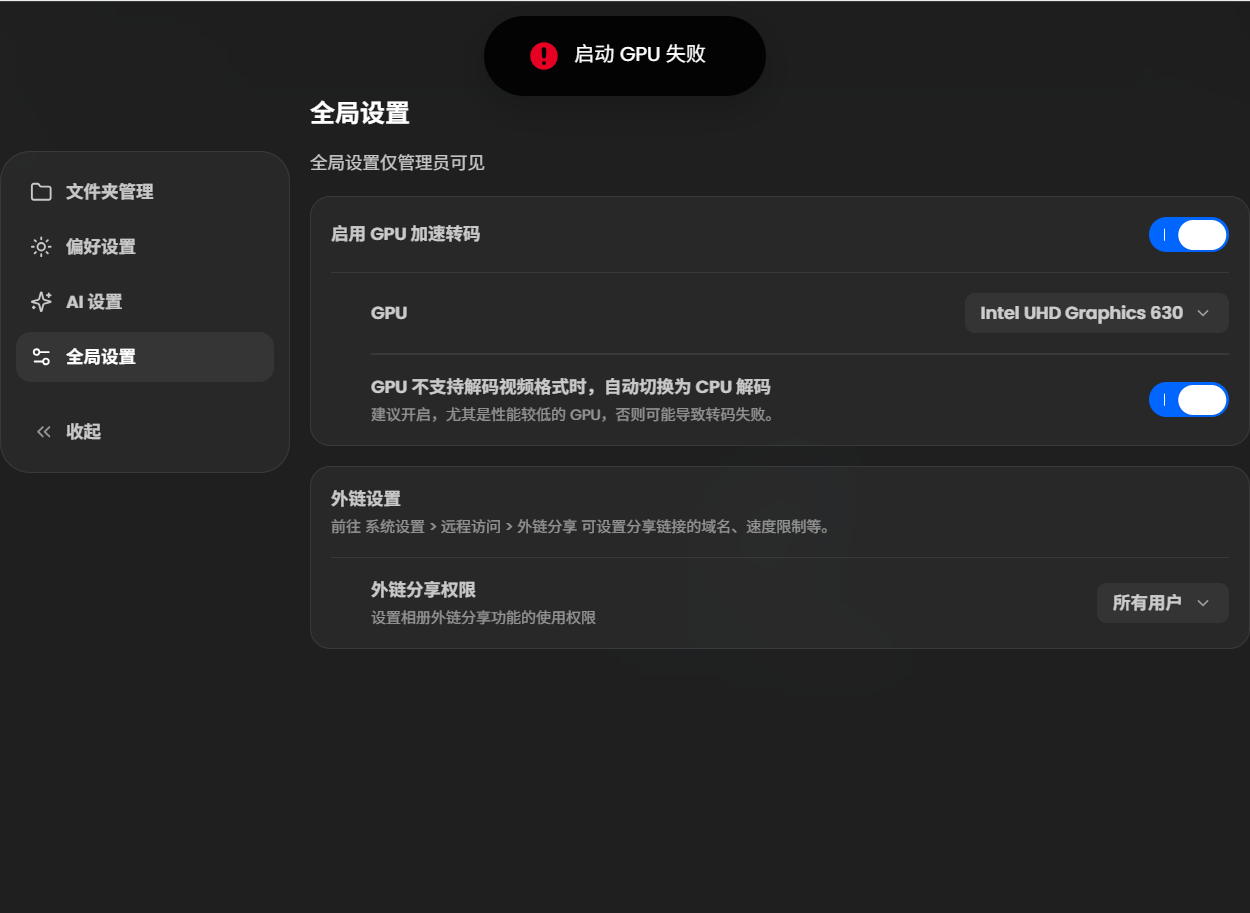The height and width of the screenshot is (913, 1250).
Task: Go to AI 设置 page
Action: tap(145, 302)
